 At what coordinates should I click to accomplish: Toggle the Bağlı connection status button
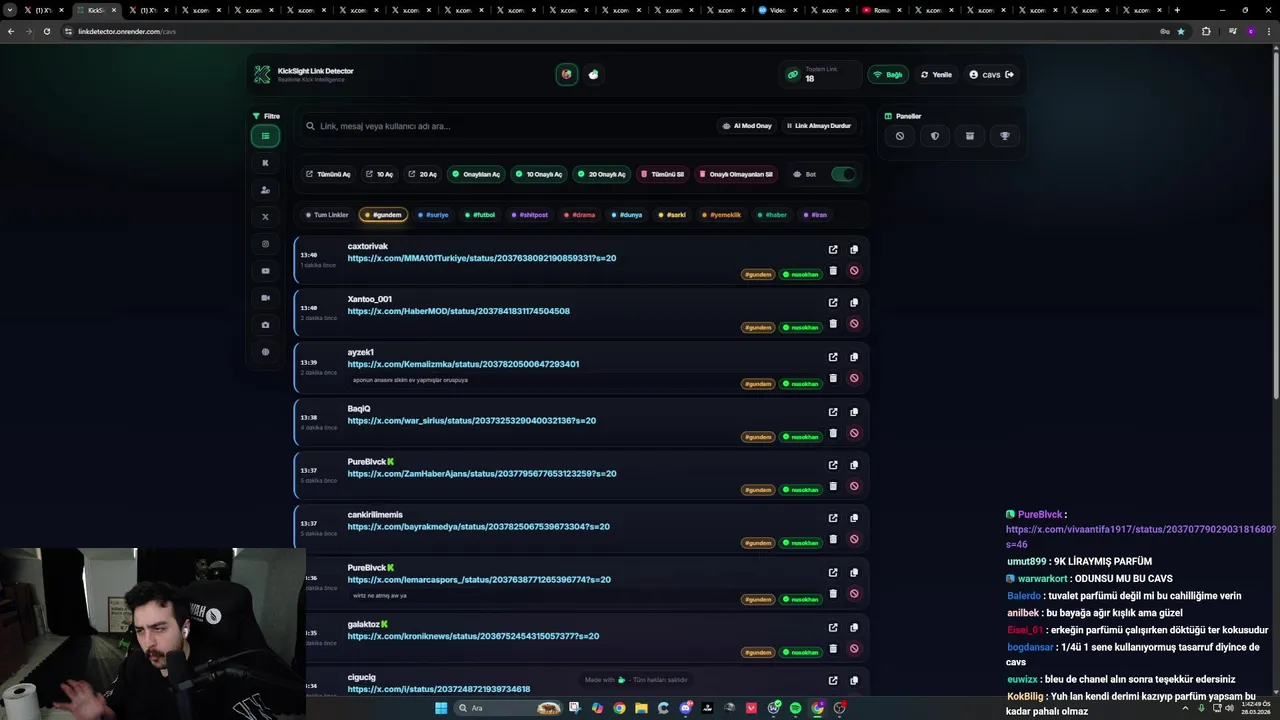888,75
